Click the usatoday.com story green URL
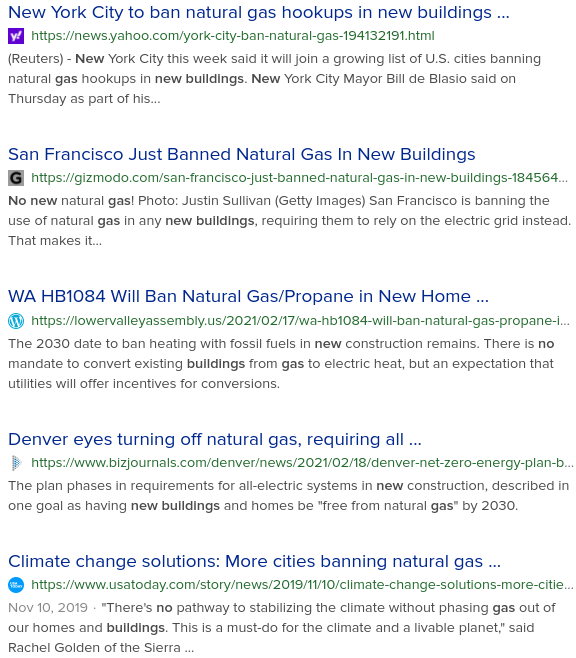The height and width of the screenshot is (658, 576). pyautogui.click(x=302, y=585)
